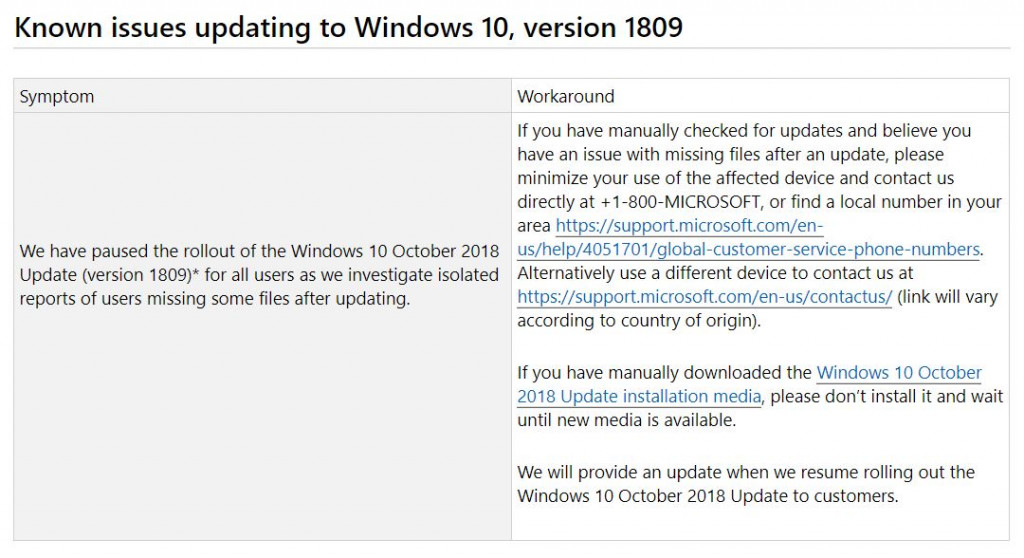The width and height of the screenshot is (1024, 558).
Task: Click the Workaround column header cell
Action: coord(760,96)
